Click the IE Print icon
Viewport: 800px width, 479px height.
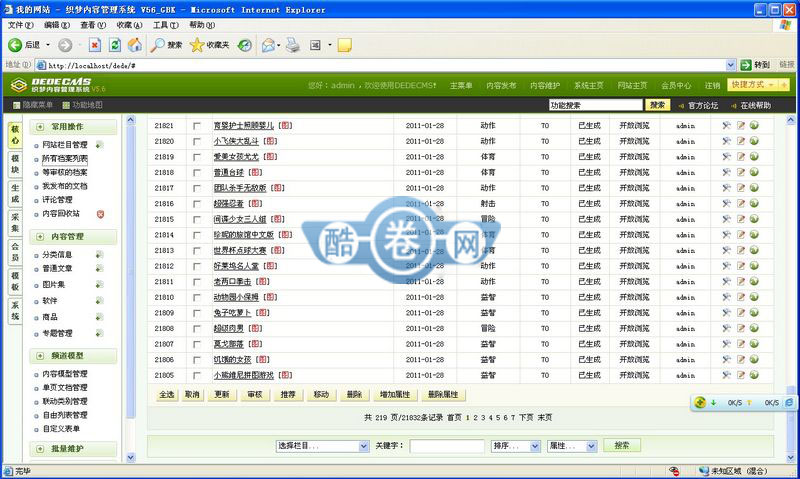click(x=293, y=45)
